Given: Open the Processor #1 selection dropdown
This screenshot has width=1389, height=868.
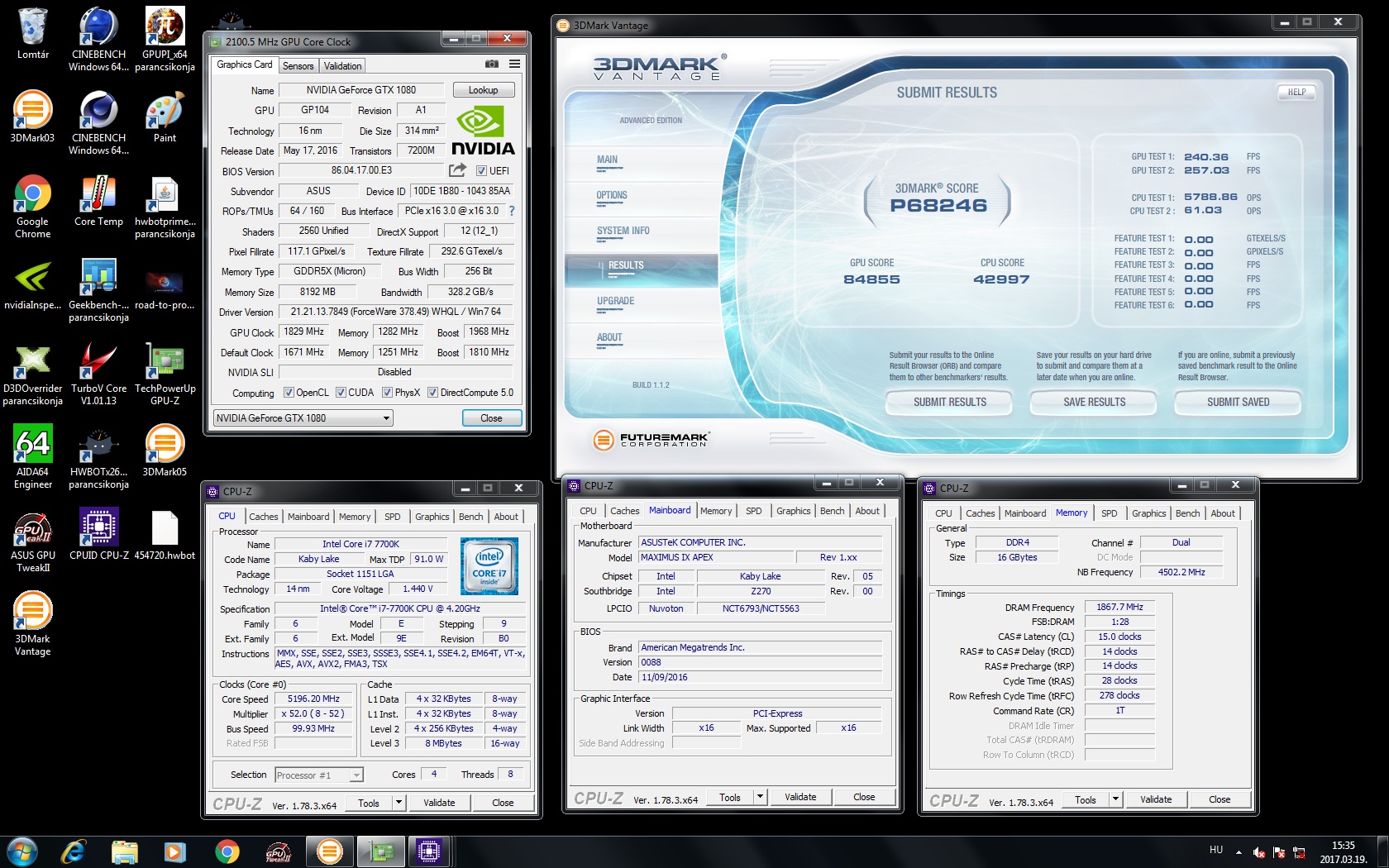Looking at the screenshot, I should (318, 775).
